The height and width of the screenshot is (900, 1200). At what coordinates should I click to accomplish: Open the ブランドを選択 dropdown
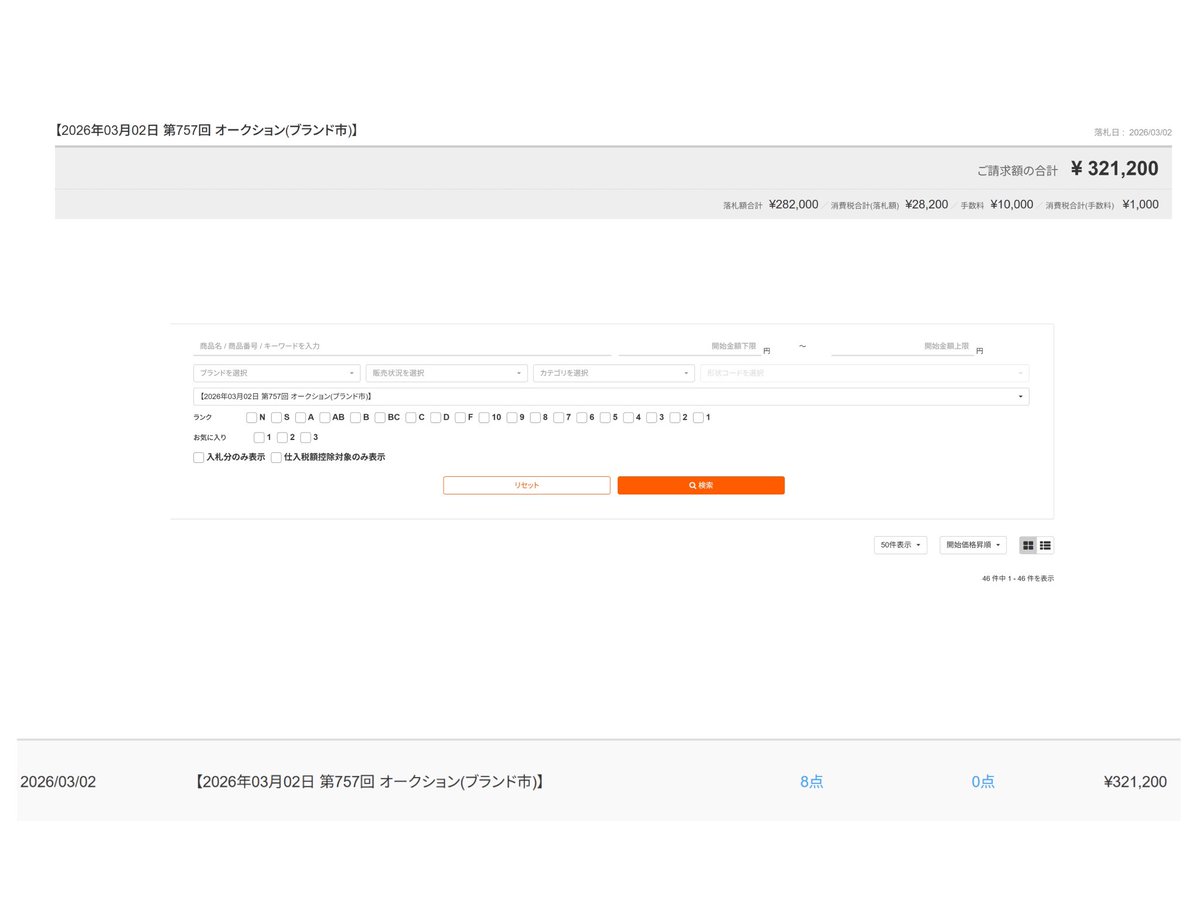(276, 373)
